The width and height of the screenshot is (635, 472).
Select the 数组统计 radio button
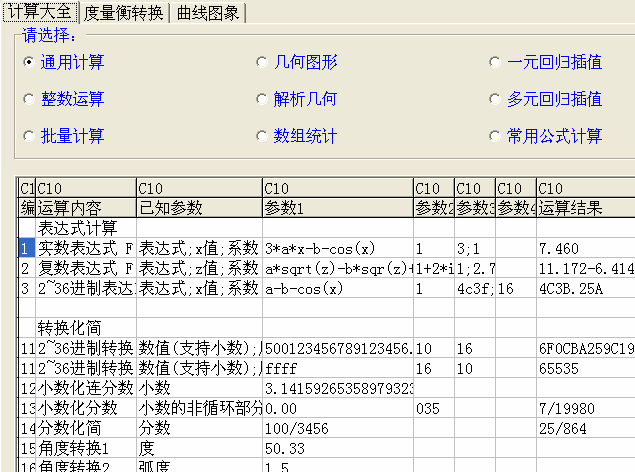coord(263,136)
